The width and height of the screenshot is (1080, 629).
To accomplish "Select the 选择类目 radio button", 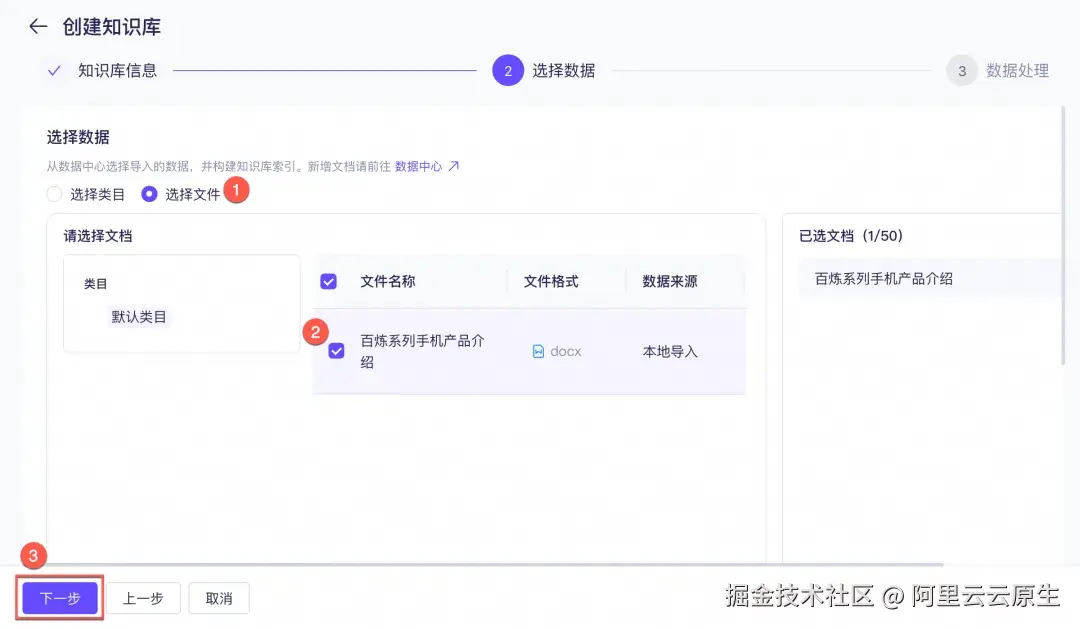I will click(x=54, y=194).
